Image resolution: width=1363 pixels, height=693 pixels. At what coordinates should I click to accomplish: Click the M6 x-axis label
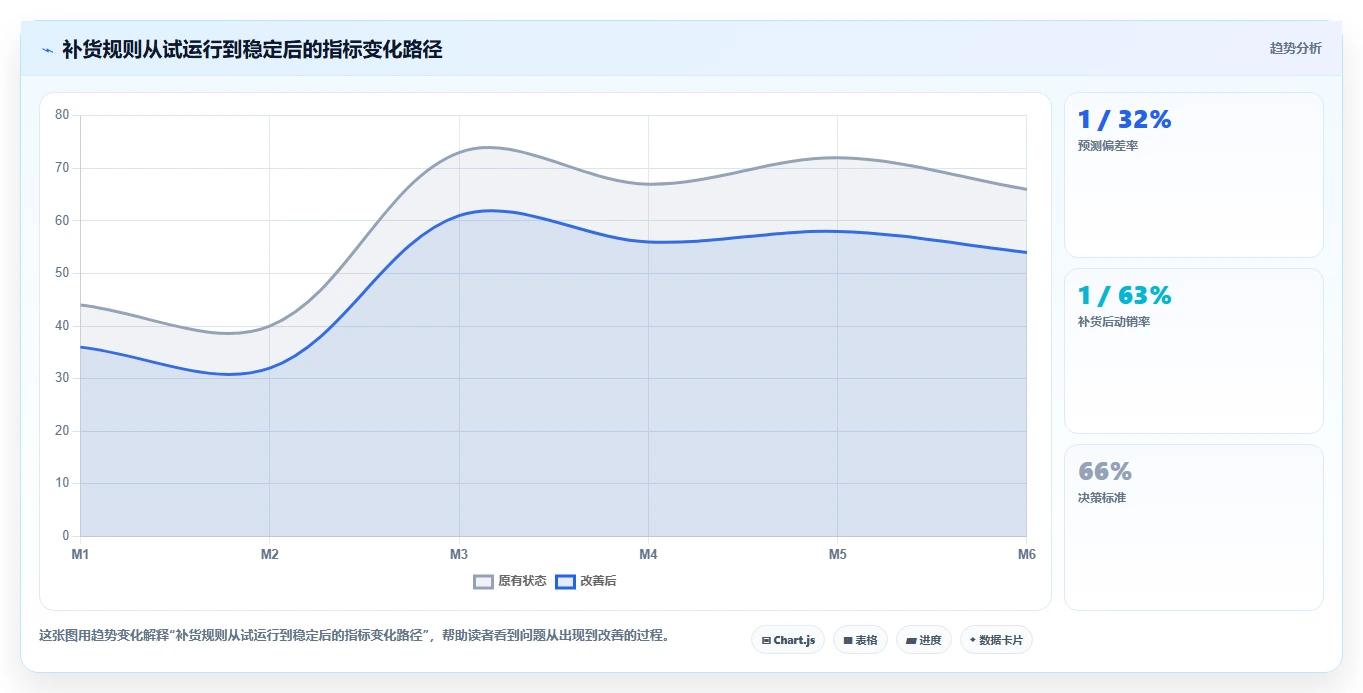point(1026,554)
